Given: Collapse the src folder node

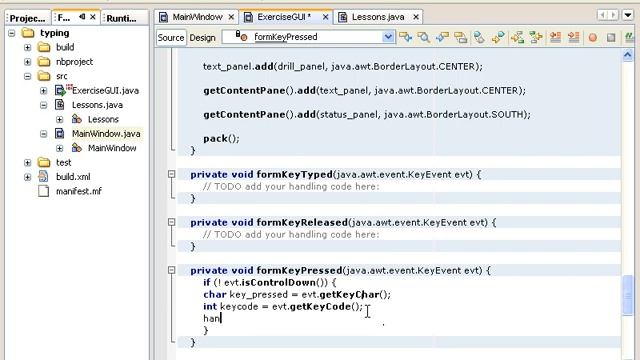Looking at the screenshot, I should click(27, 76).
